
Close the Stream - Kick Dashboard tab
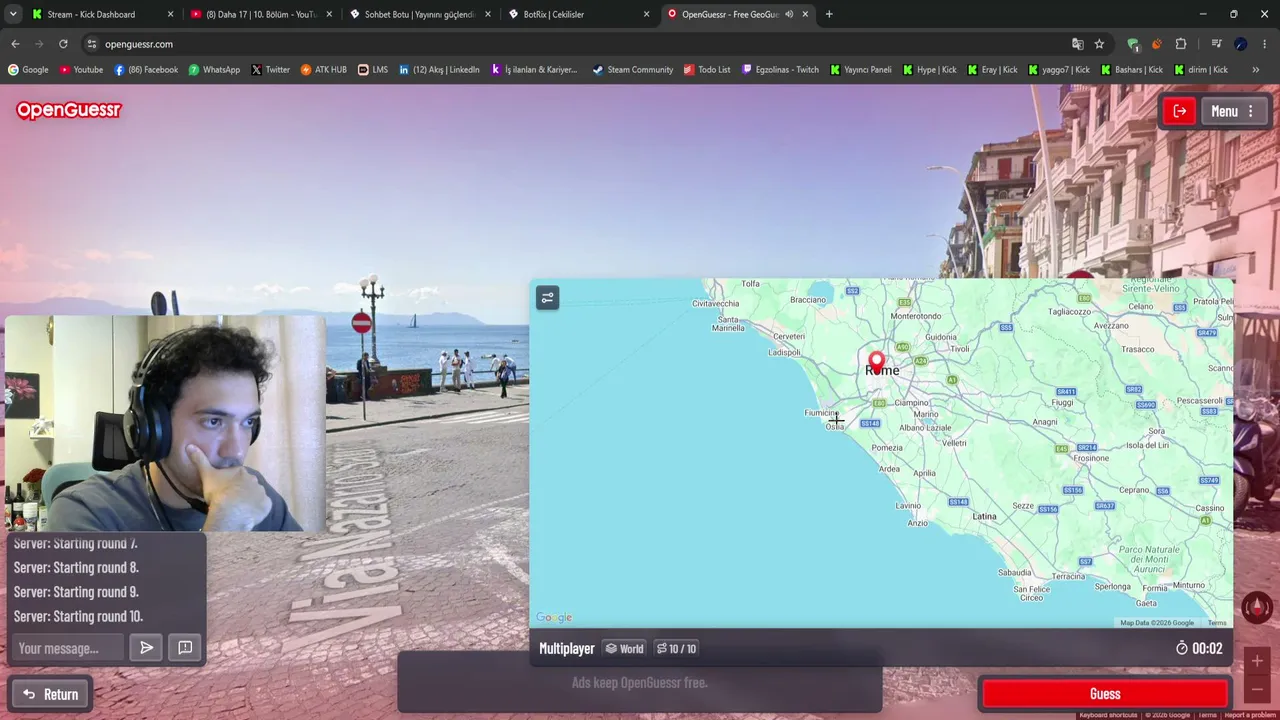point(170,14)
